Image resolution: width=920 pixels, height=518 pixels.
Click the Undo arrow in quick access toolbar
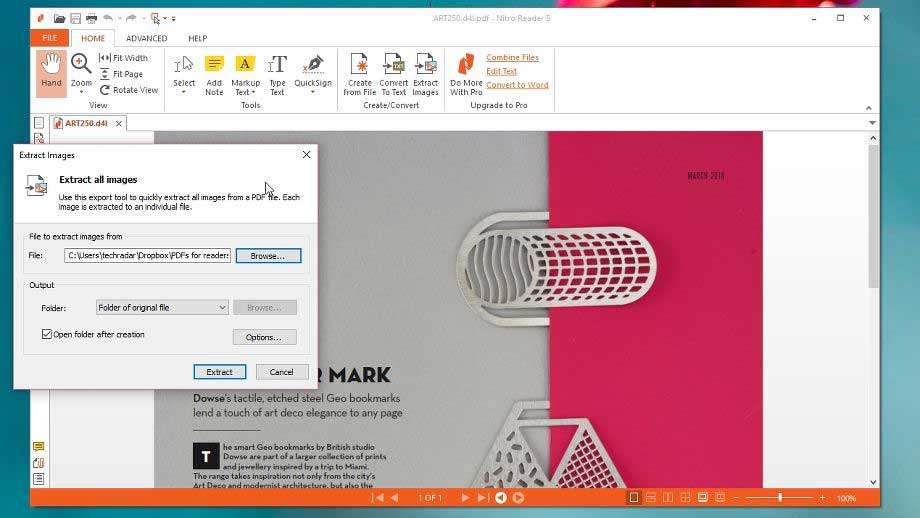[x=108, y=18]
